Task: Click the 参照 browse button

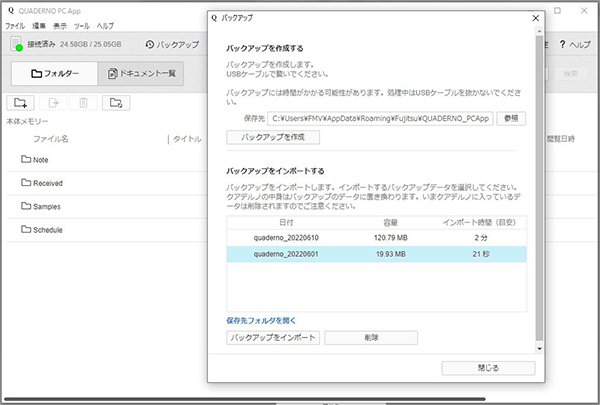Action: 511,119
